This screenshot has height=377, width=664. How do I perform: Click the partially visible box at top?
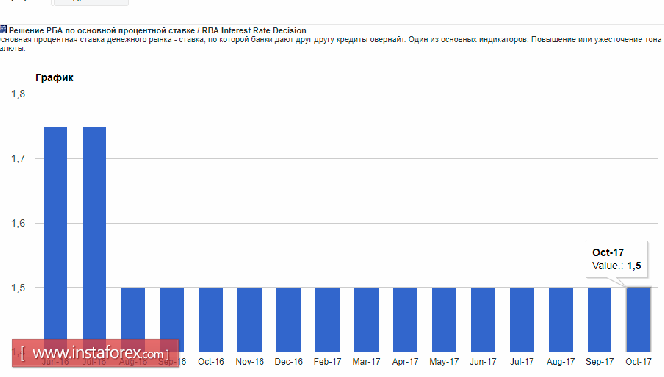click(91, 2)
